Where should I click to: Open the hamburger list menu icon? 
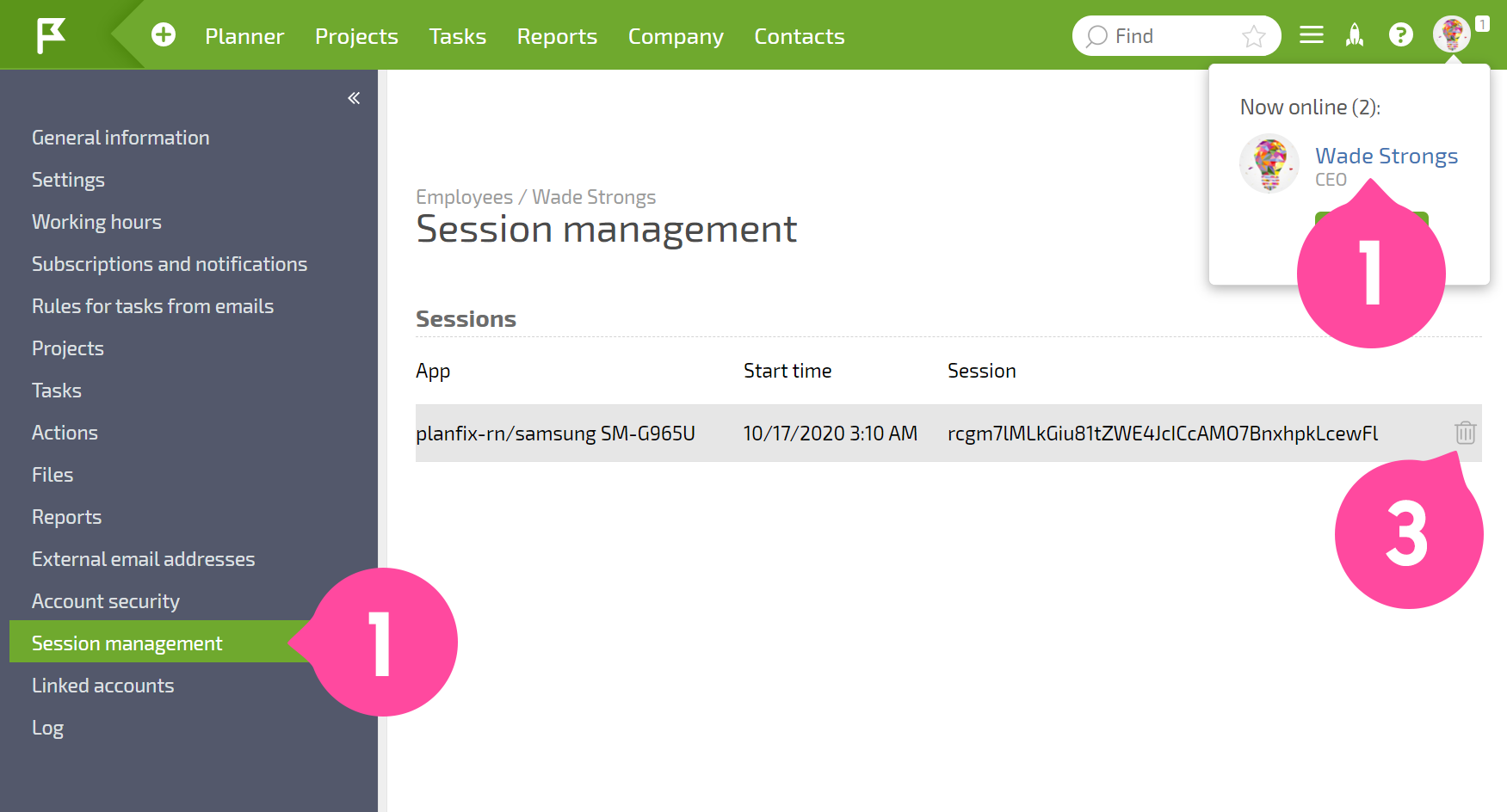click(x=1312, y=34)
